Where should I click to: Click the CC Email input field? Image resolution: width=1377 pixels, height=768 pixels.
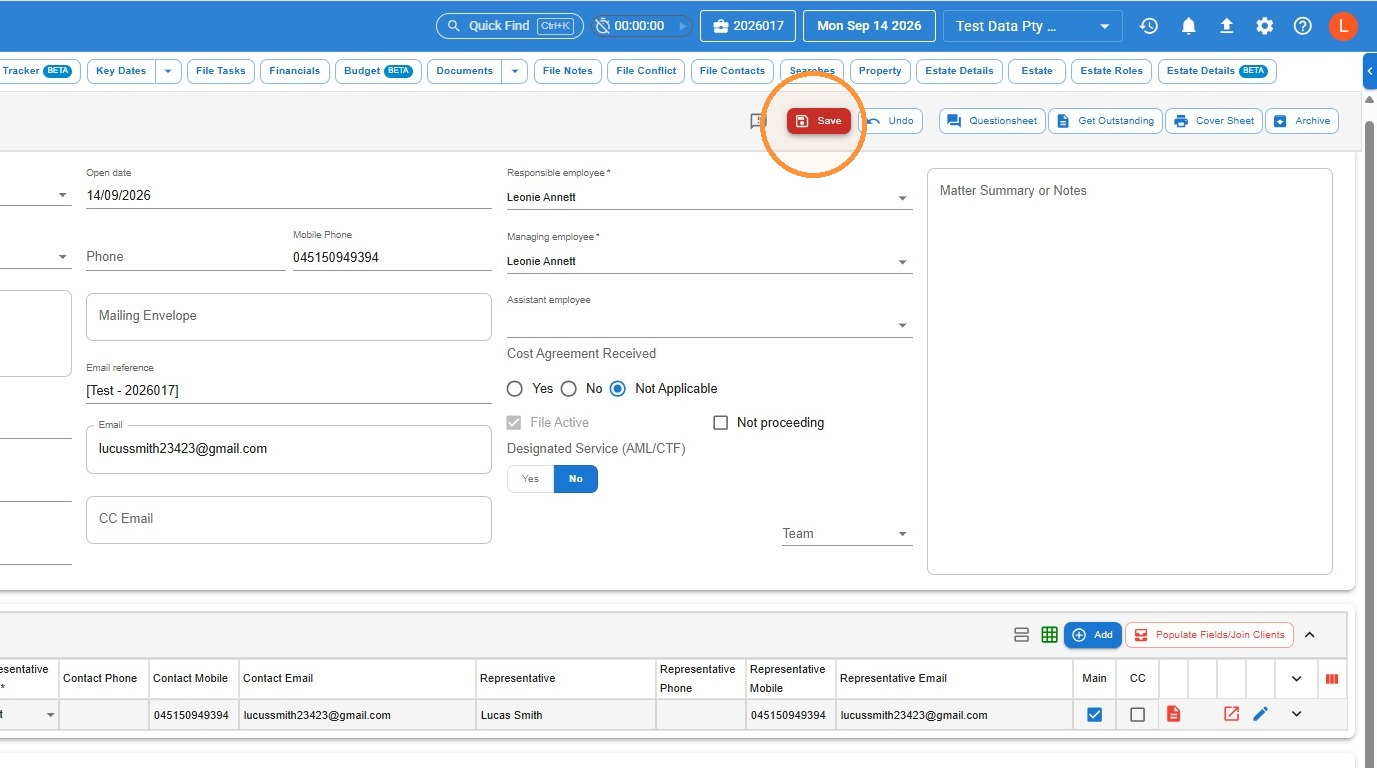coord(289,520)
